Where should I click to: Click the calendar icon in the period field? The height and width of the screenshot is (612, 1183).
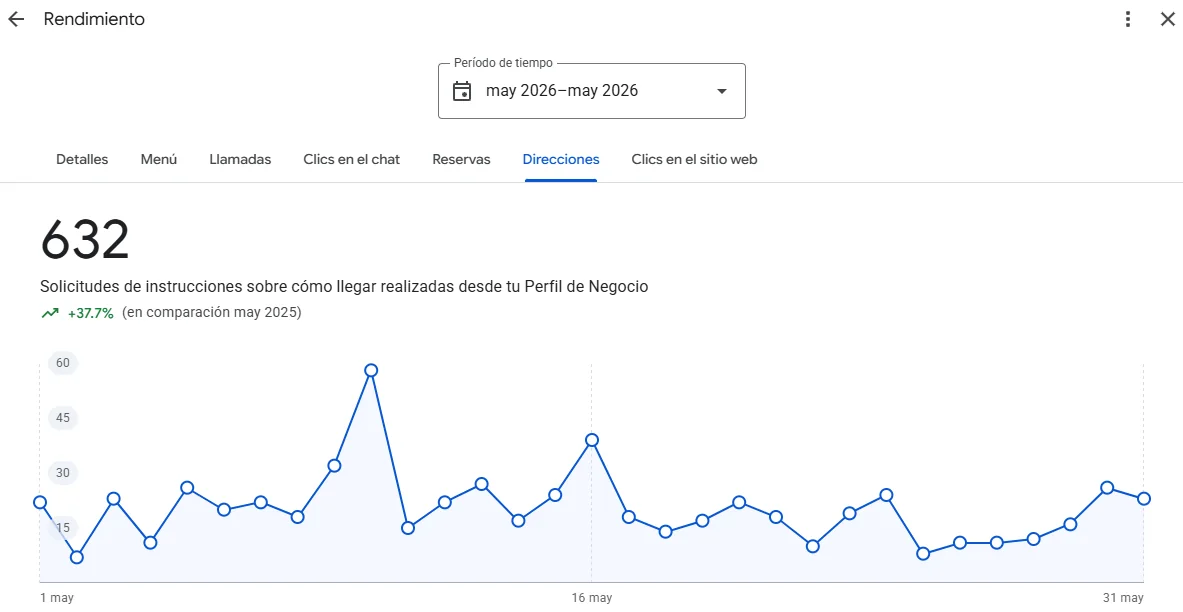click(462, 91)
